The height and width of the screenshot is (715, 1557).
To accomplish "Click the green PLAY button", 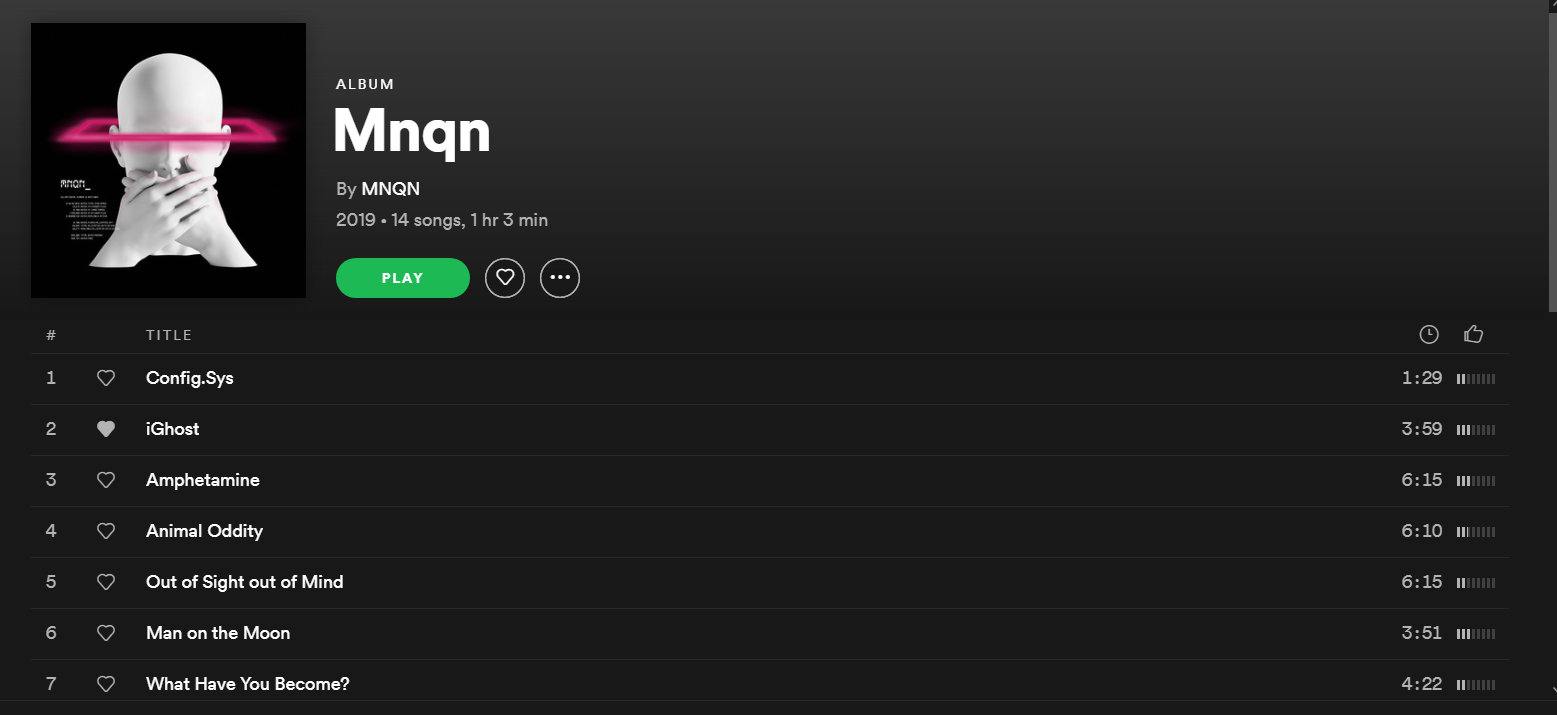I will [403, 278].
